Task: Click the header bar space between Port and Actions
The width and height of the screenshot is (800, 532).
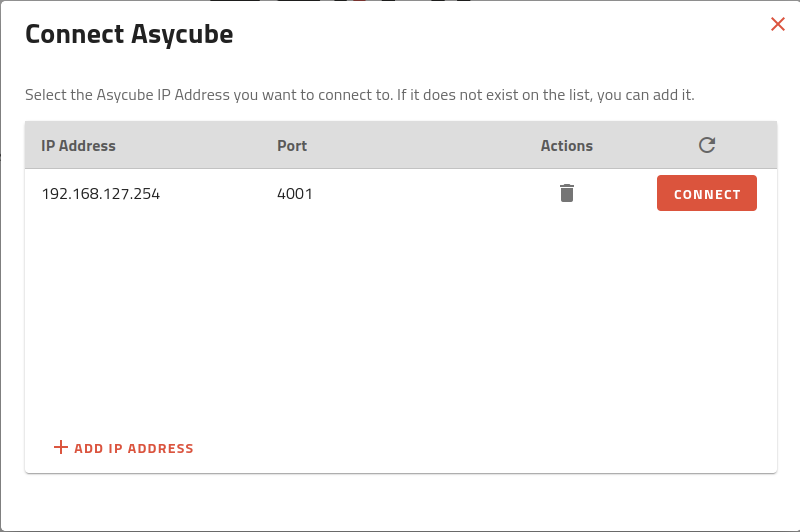Action: pyautogui.click(x=420, y=146)
